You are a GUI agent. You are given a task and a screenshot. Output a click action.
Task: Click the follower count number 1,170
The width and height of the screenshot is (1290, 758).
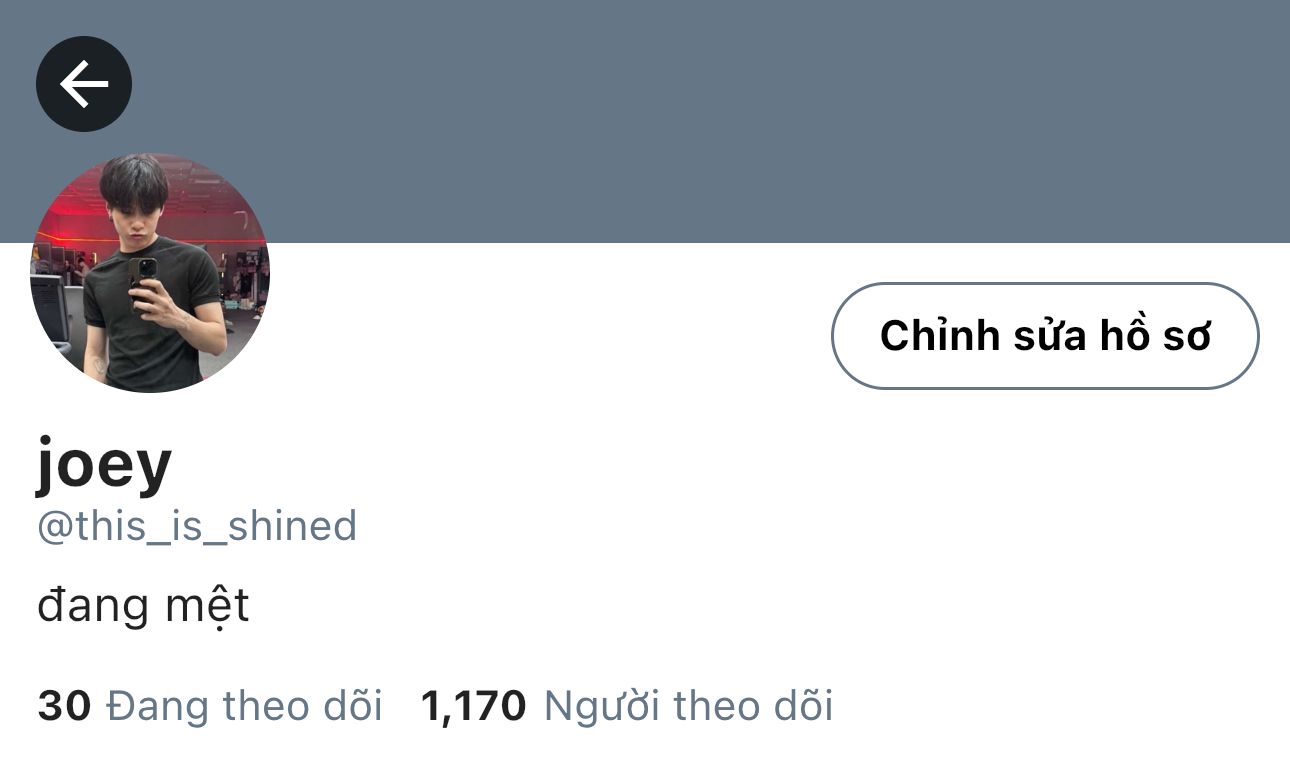(473, 706)
